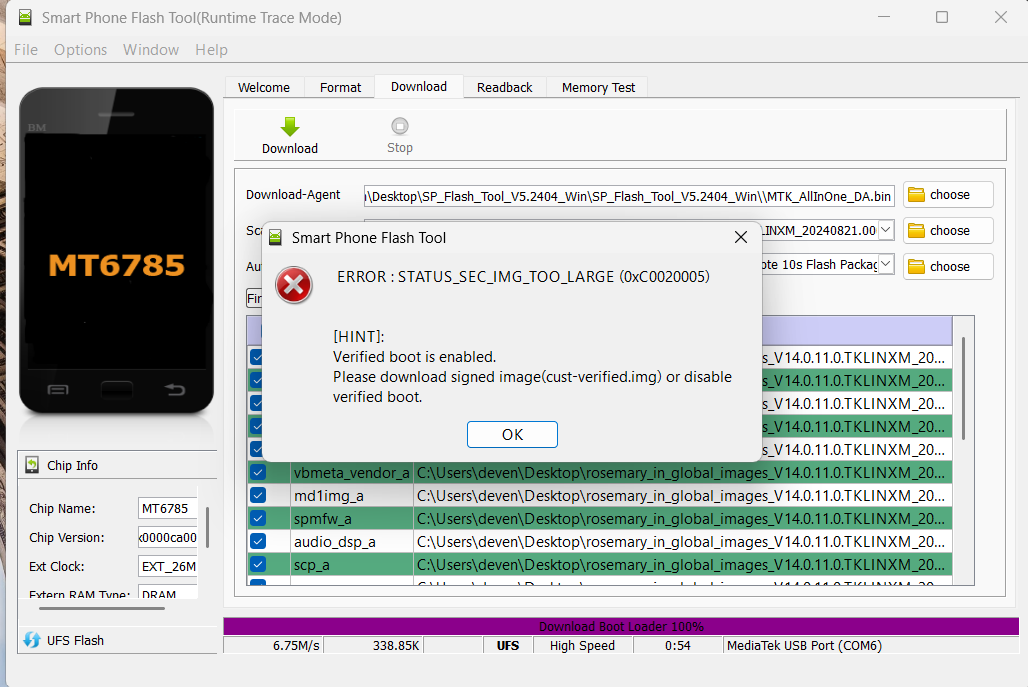
Task: Click the Chip Info panel icon
Action: coord(32,465)
